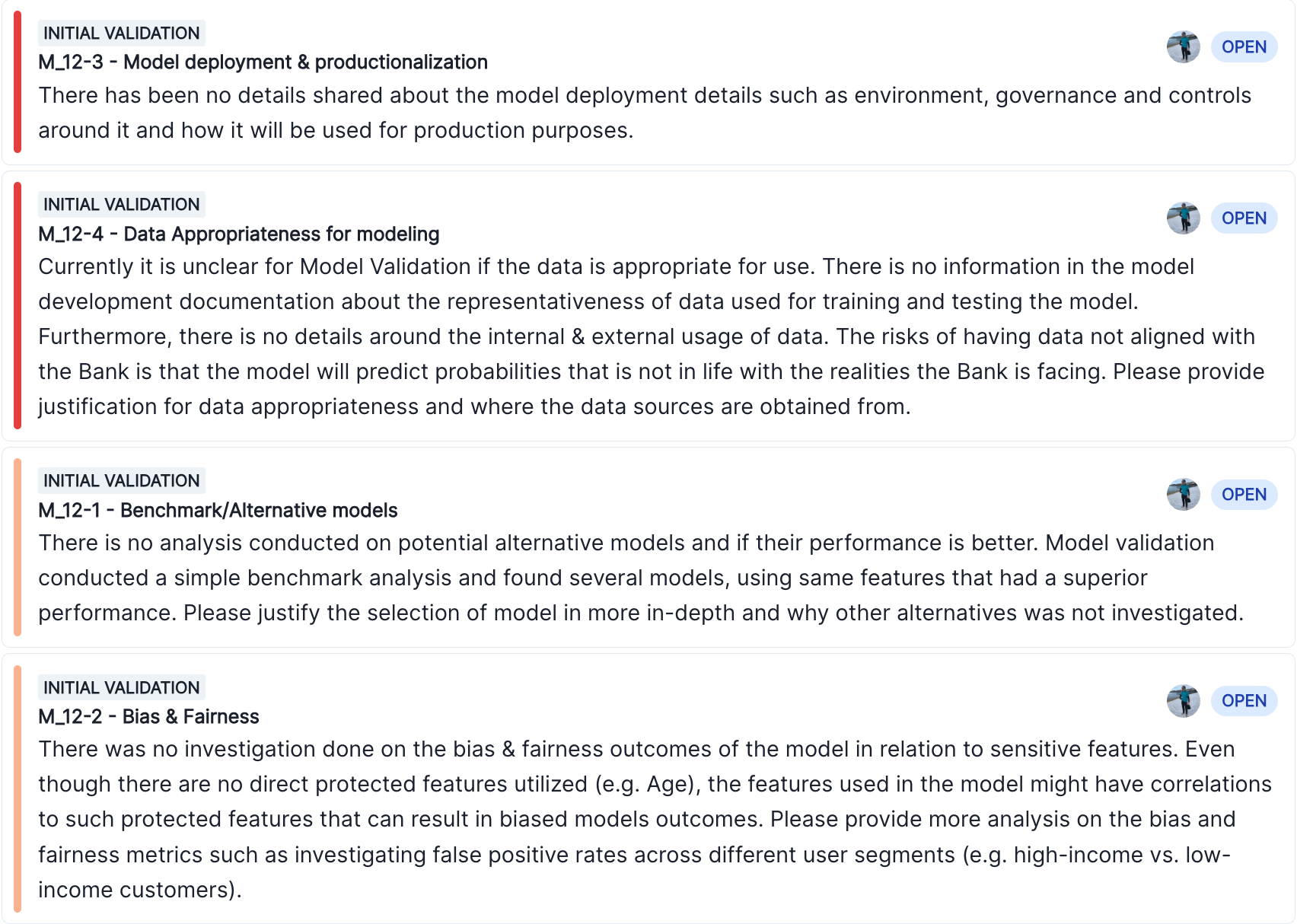
Task: Change status via OPEN badge on M_12-2
Action: pyautogui.click(x=1244, y=701)
